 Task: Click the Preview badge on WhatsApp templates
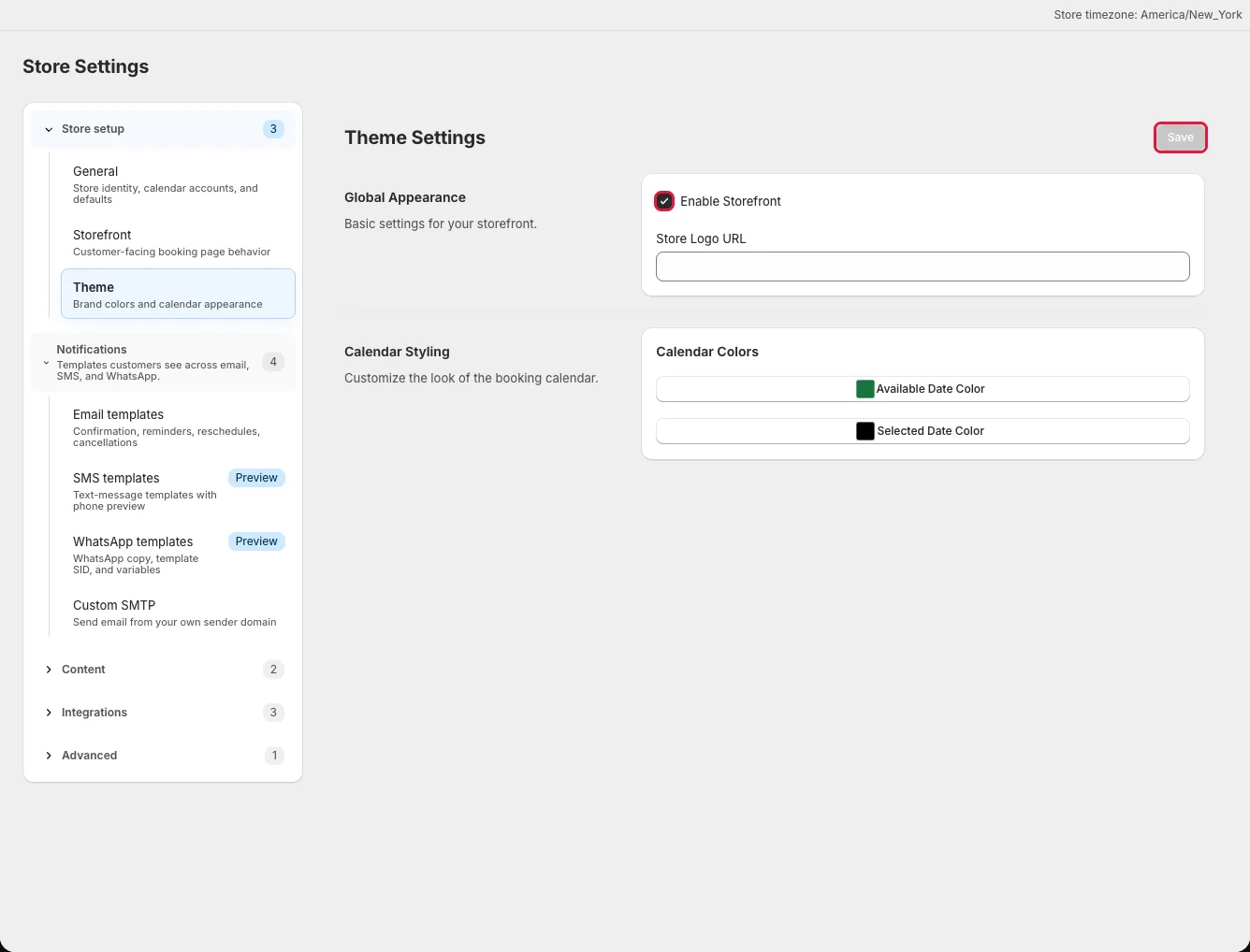(x=256, y=541)
